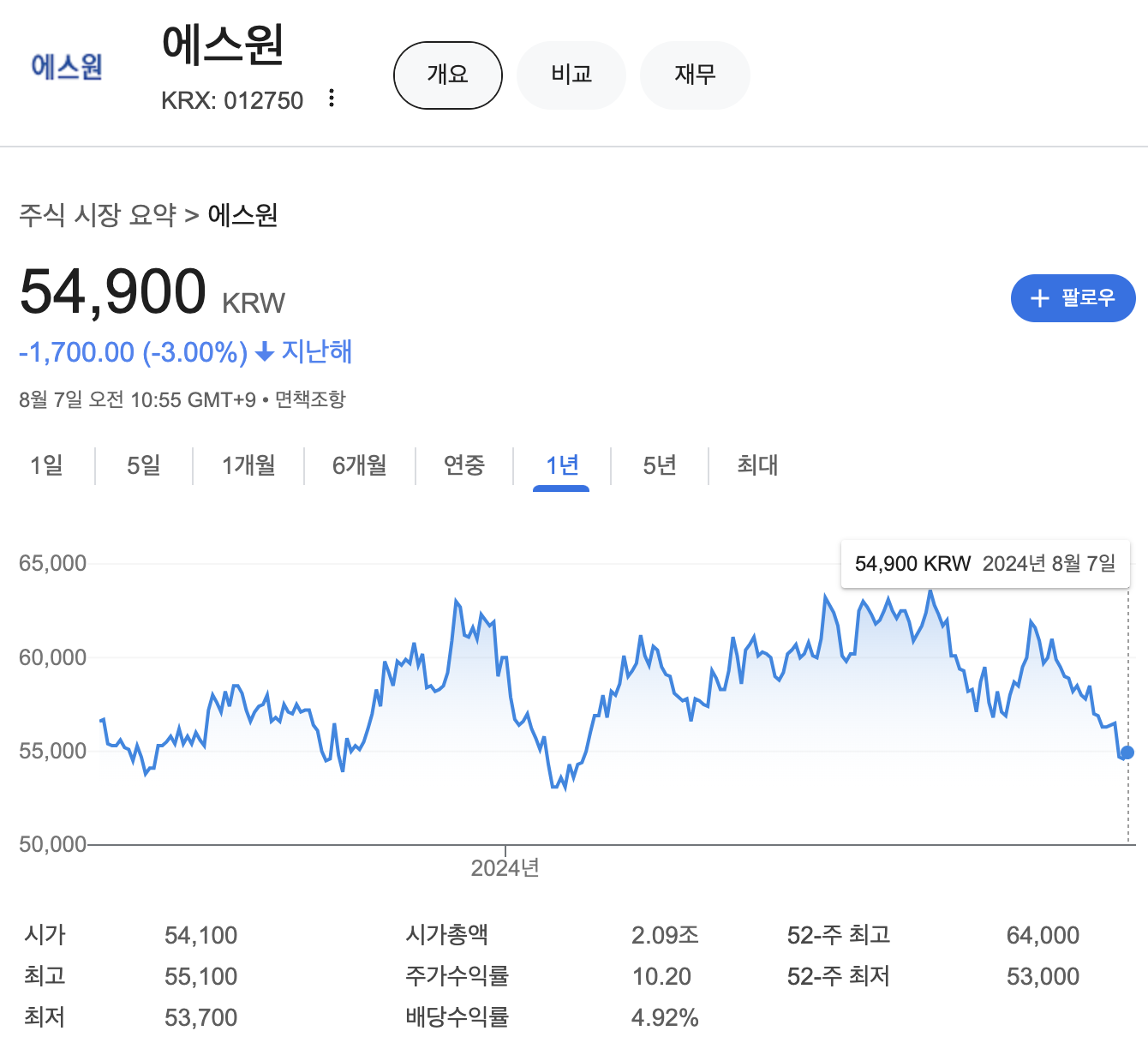Screen dimensions: 1148x1037
Task: Click the 52-주 최저 label
Action: pyautogui.click(x=839, y=975)
